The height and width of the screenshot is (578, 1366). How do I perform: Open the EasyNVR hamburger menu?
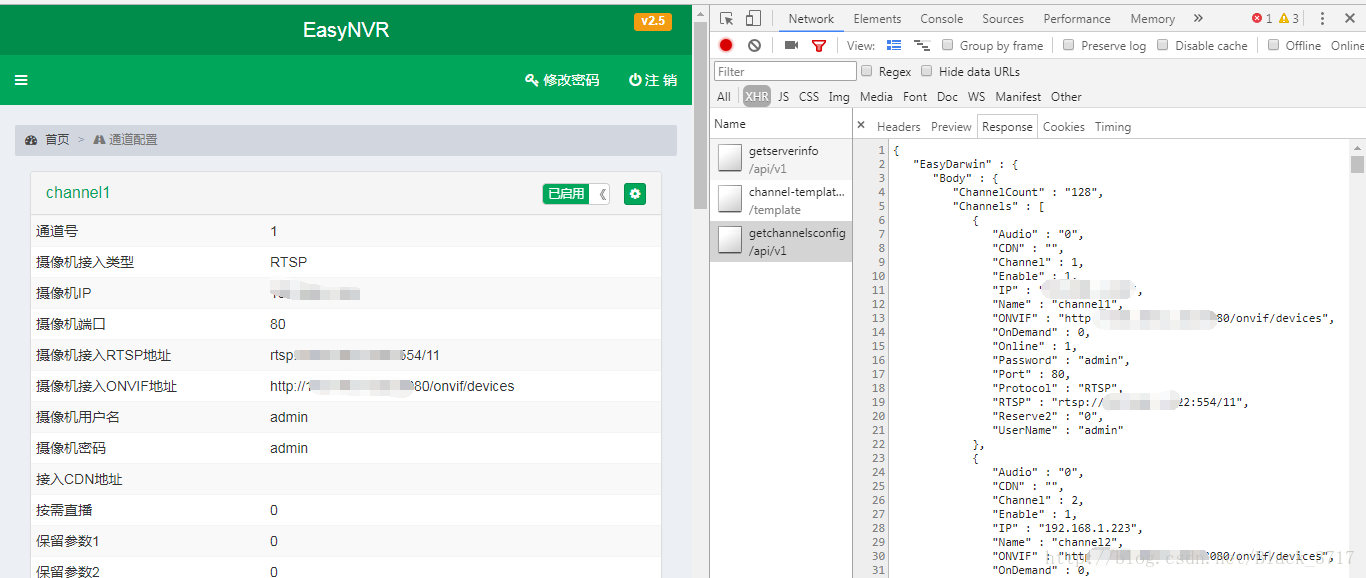coord(21,80)
